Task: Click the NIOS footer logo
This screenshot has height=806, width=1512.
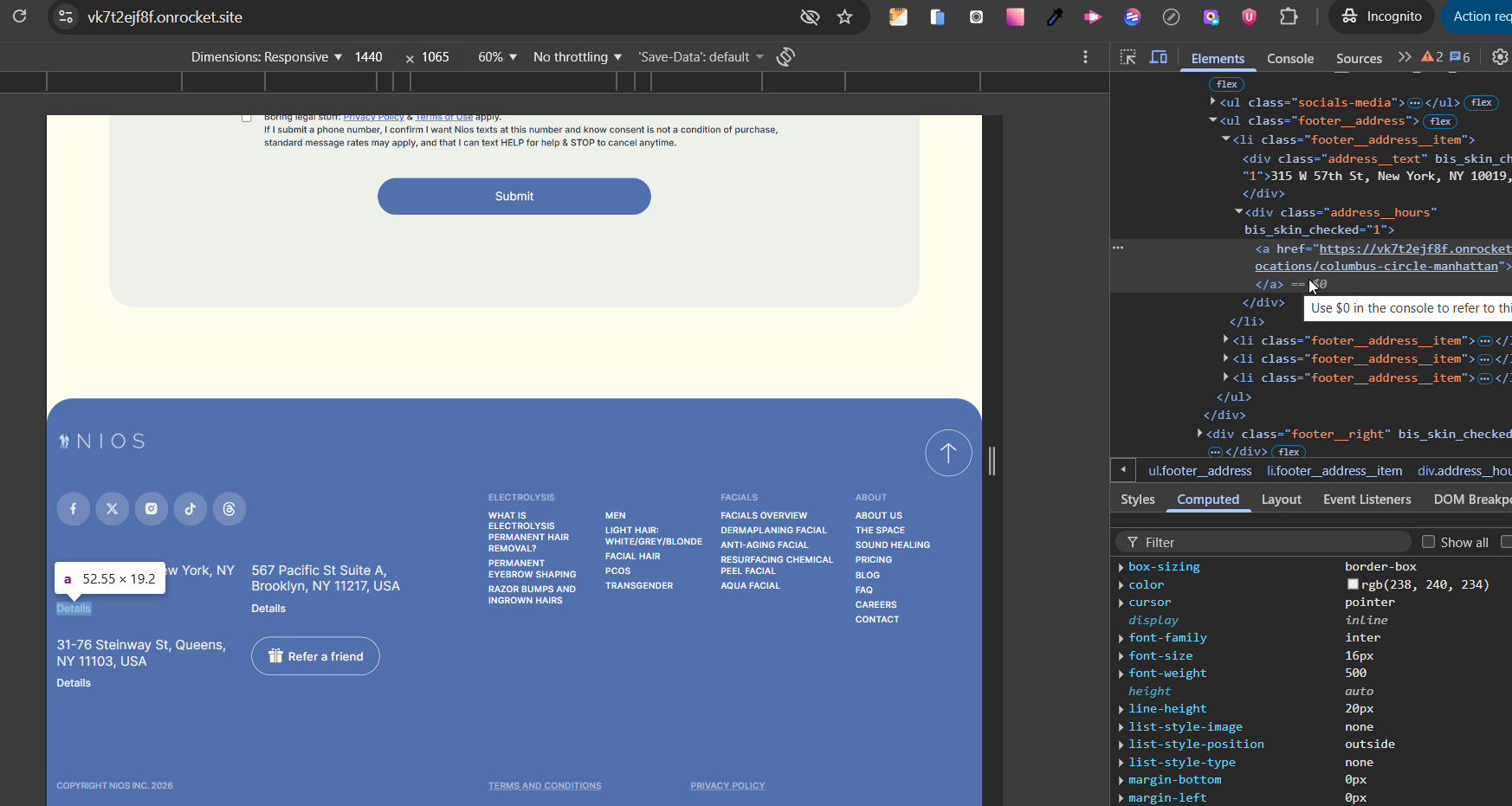Action: pos(101,442)
